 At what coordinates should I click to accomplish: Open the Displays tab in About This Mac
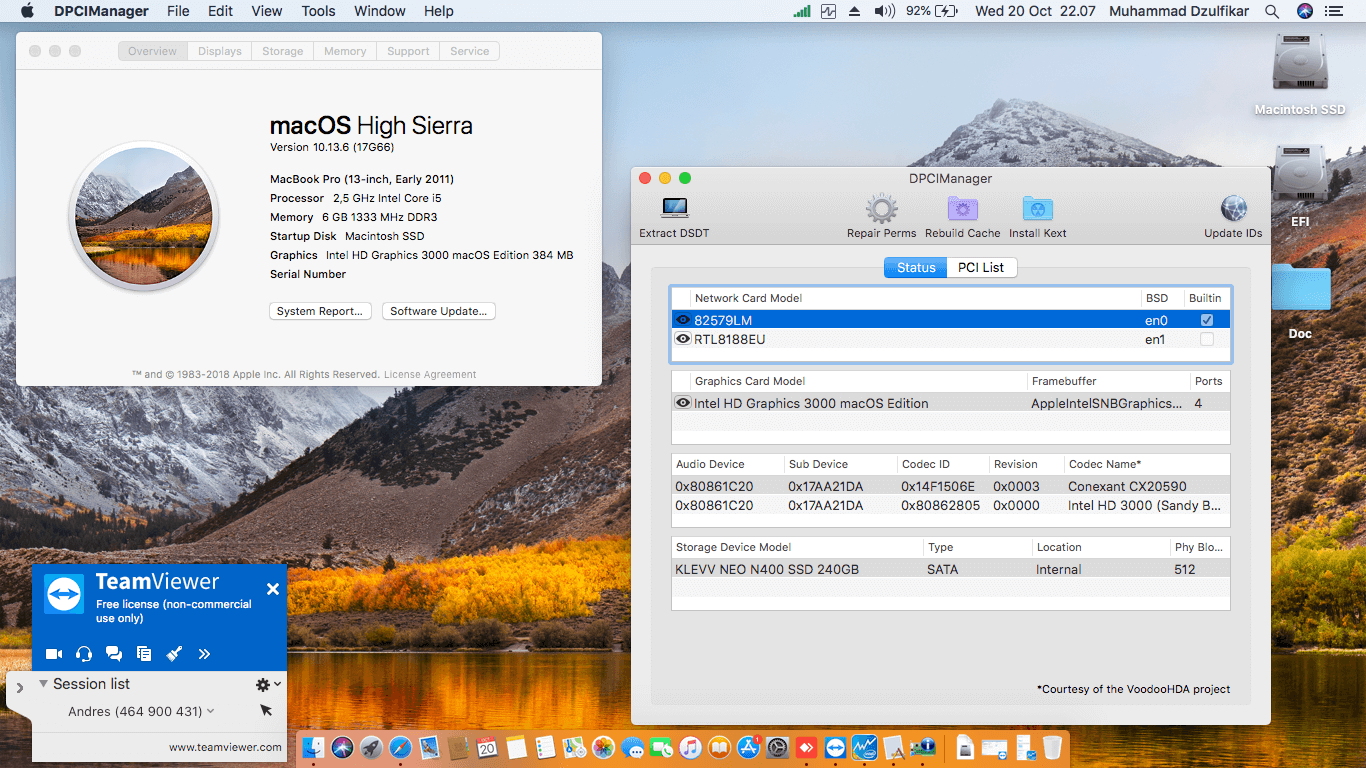pyautogui.click(x=220, y=51)
